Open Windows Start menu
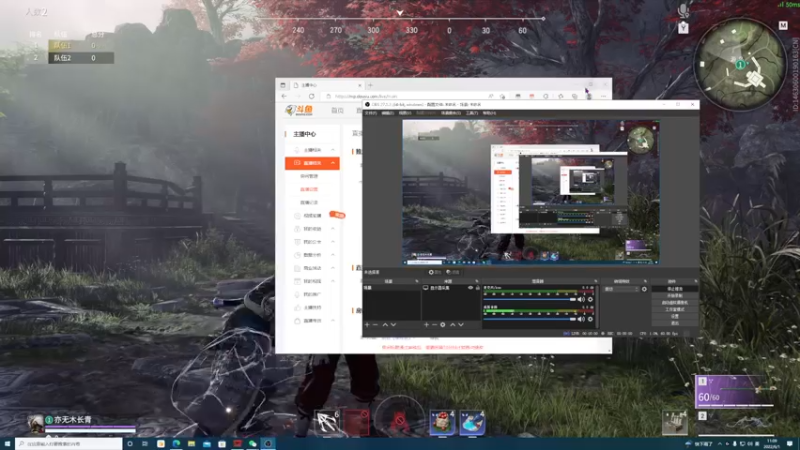This screenshot has height=450, width=800. [7, 444]
